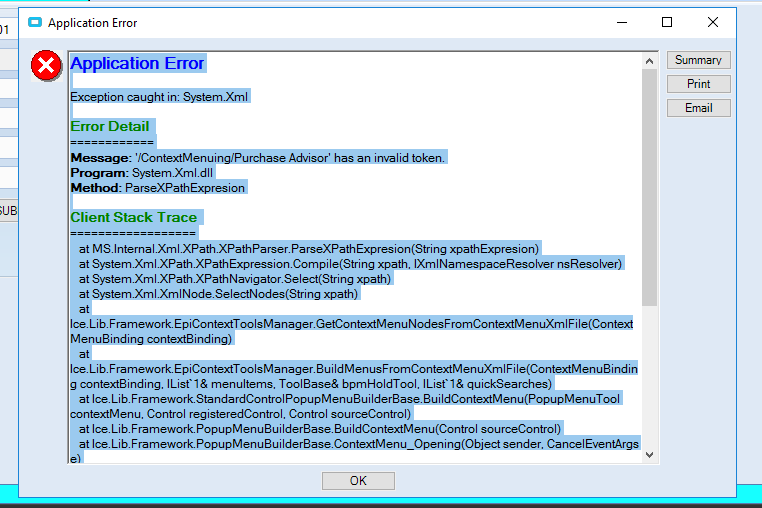Image resolution: width=762 pixels, height=508 pixels.
Task: Click the blue 'Application Error' heading
Action: (x=138, y=63)
